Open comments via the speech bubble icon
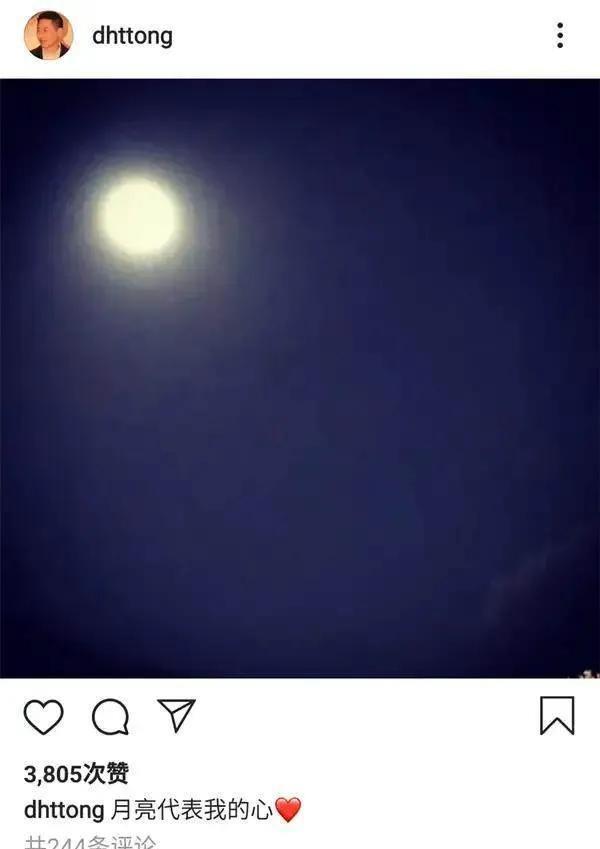 [x=110, y=717]
